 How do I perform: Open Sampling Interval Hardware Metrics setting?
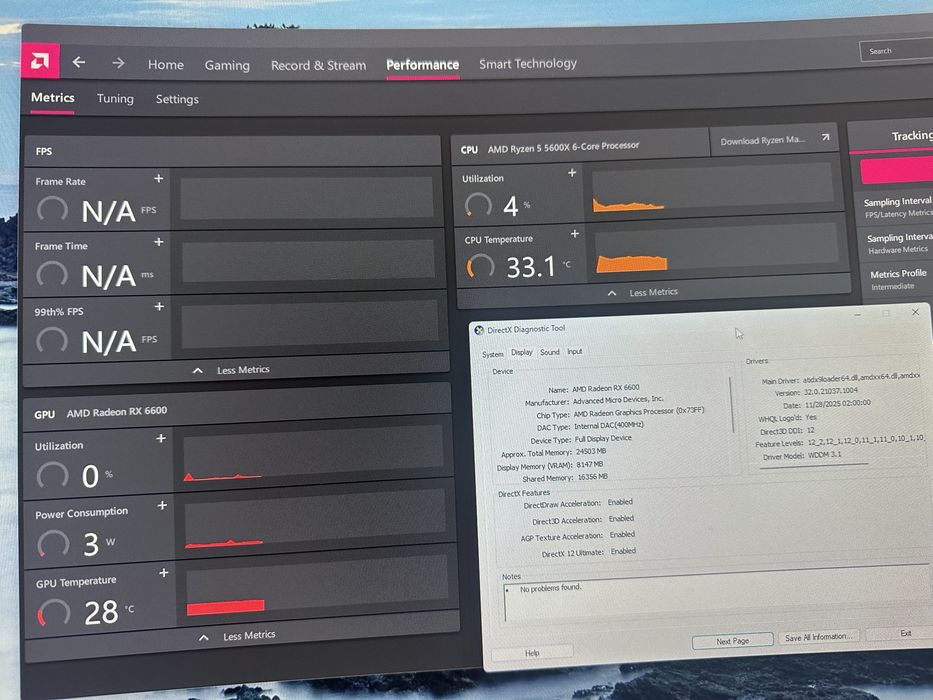(899, 243)
